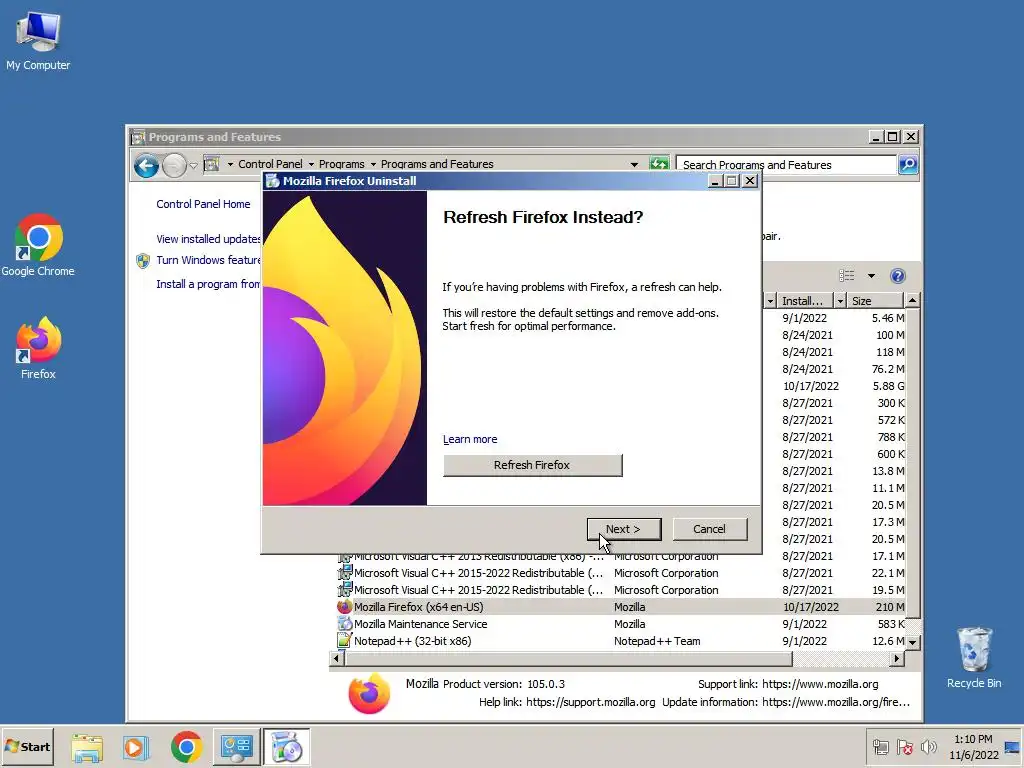
Task: Click the https://www.mozilla.org support link text
Action: point(820,684)
